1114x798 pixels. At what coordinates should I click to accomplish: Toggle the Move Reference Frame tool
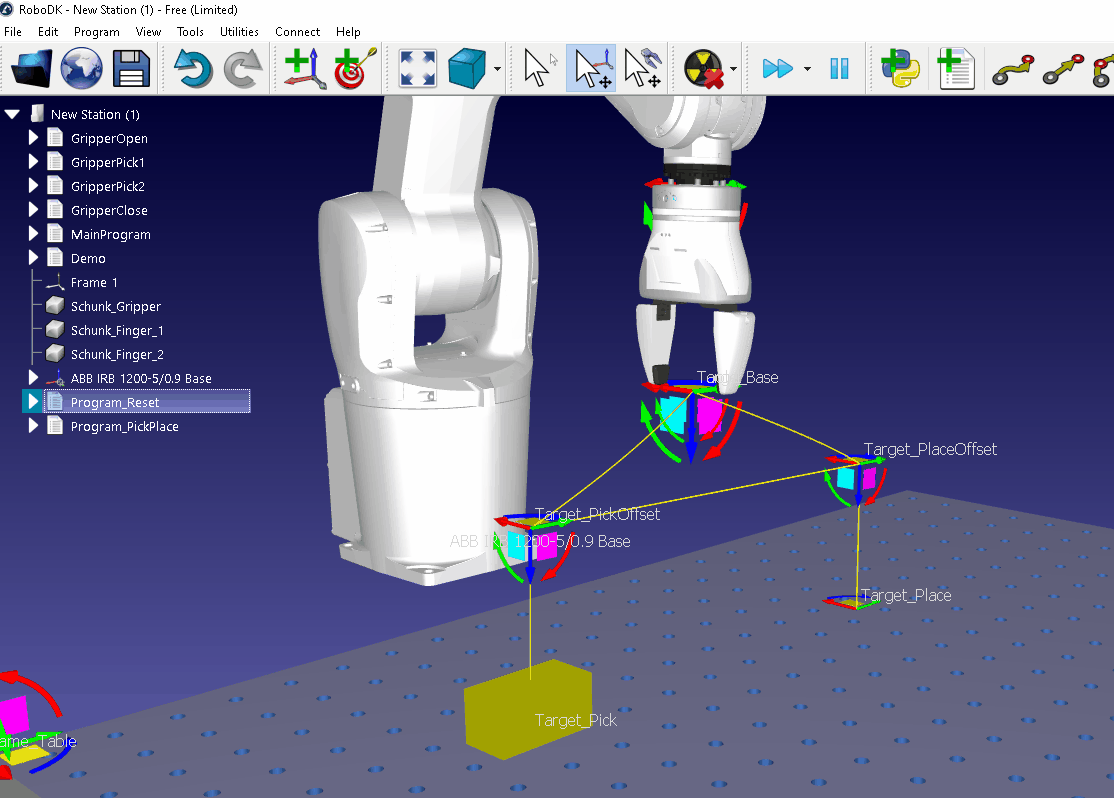(591, 68)
